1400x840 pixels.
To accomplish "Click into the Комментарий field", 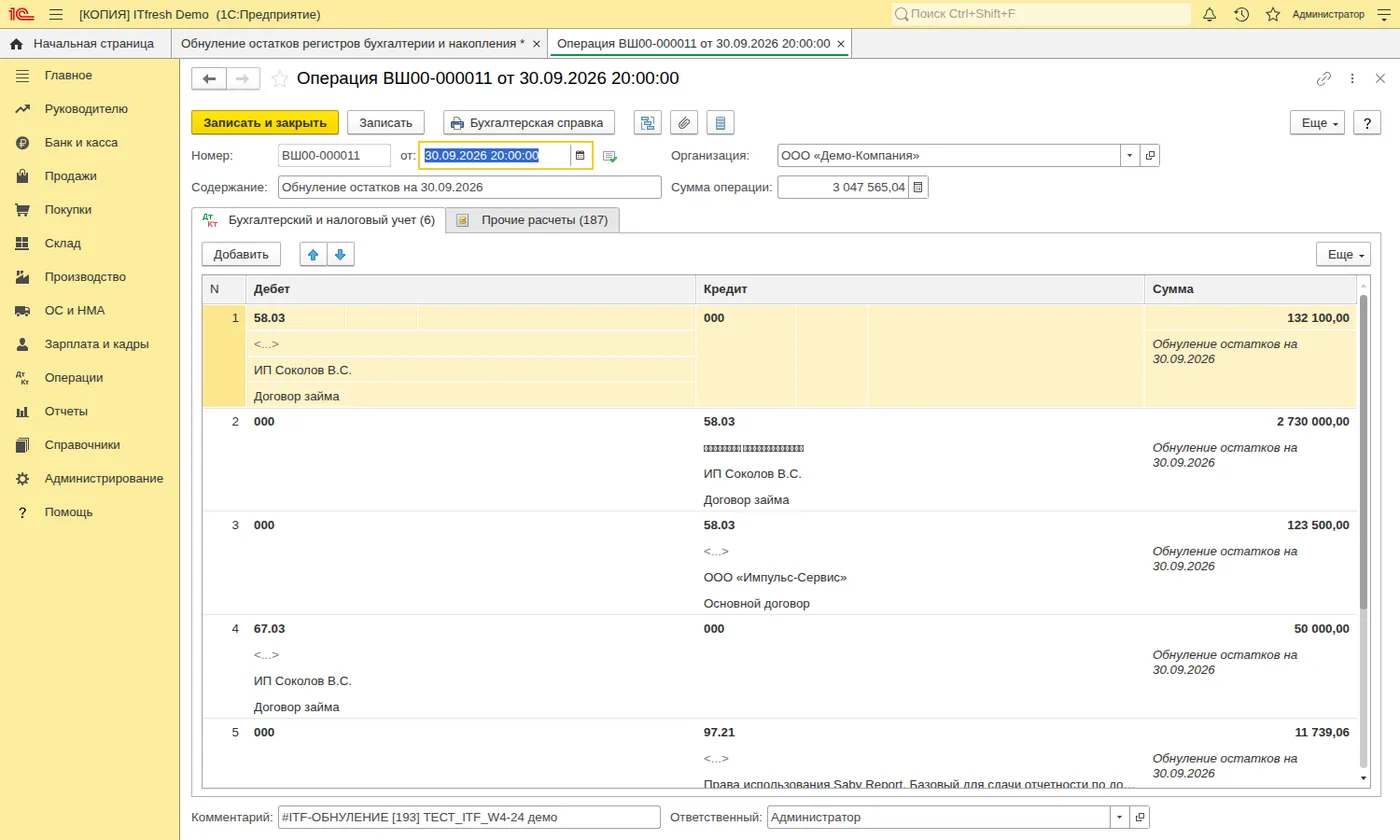I will [470, 817].
